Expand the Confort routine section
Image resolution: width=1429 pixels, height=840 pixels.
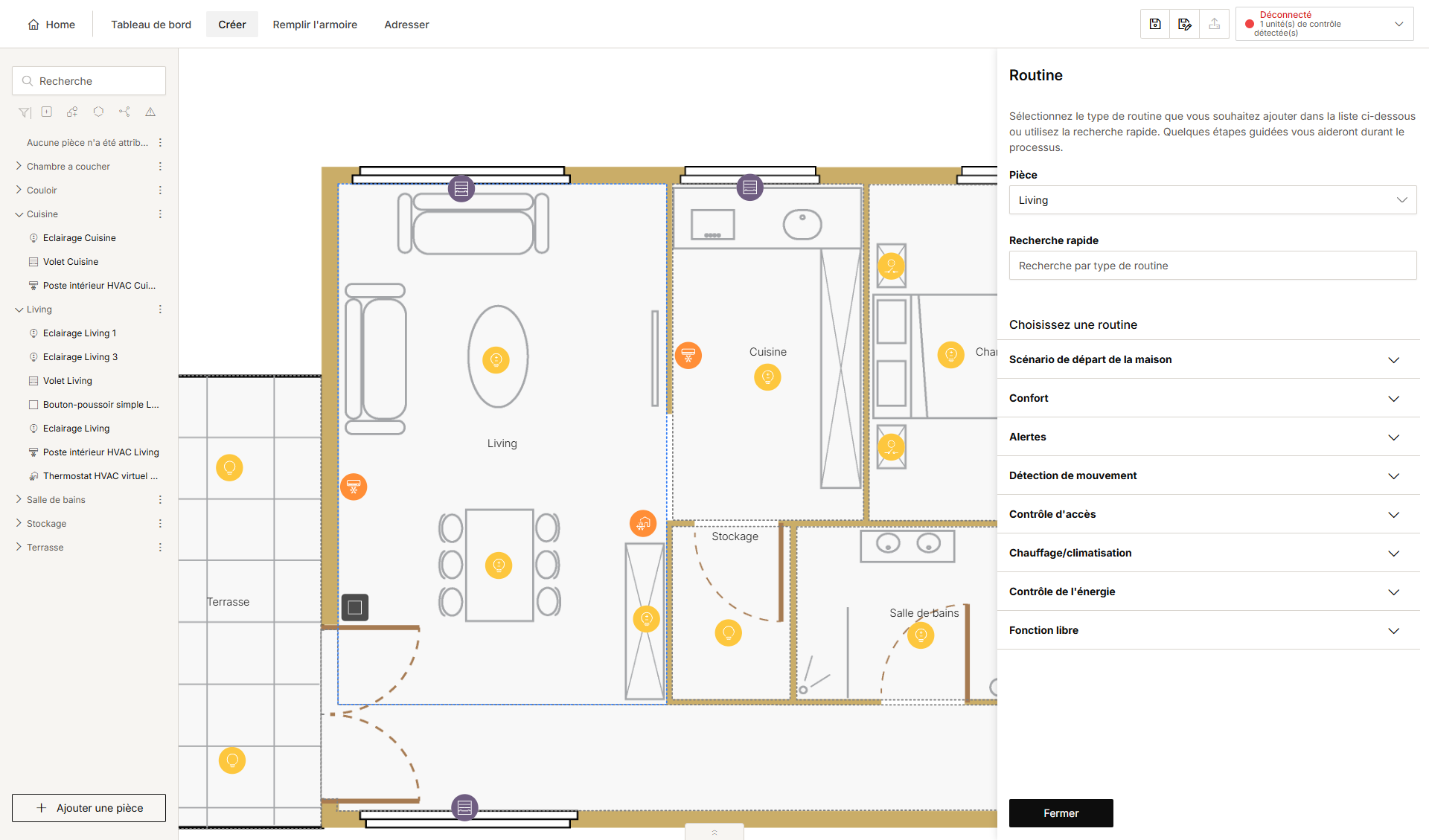(1209, 398)
